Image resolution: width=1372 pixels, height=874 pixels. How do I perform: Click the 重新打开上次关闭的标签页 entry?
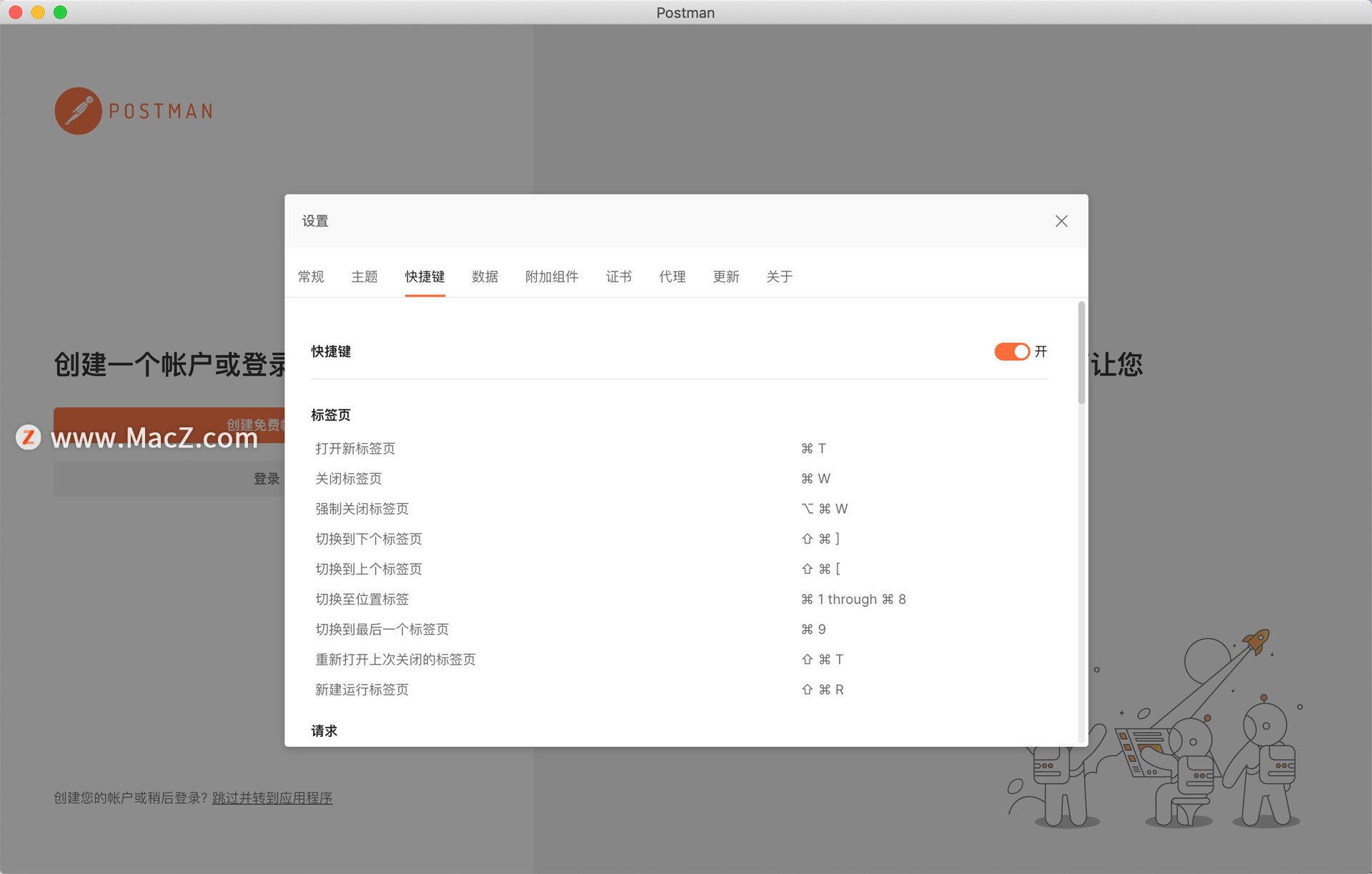[395, 659]
